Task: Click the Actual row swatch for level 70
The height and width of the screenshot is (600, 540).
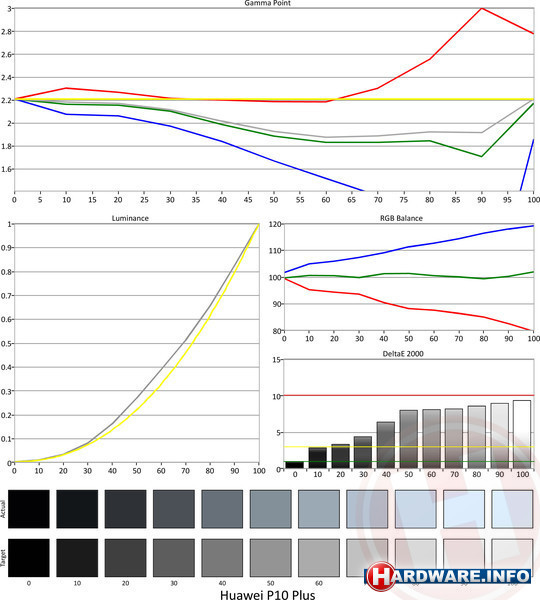Action: click(x=367, y=509)
